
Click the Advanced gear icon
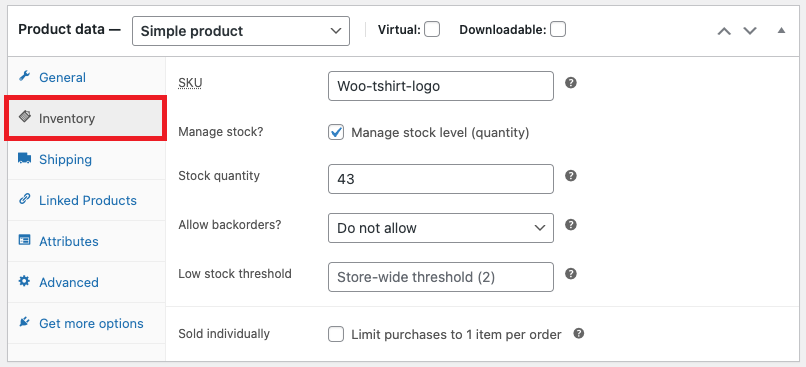(24, 281)
